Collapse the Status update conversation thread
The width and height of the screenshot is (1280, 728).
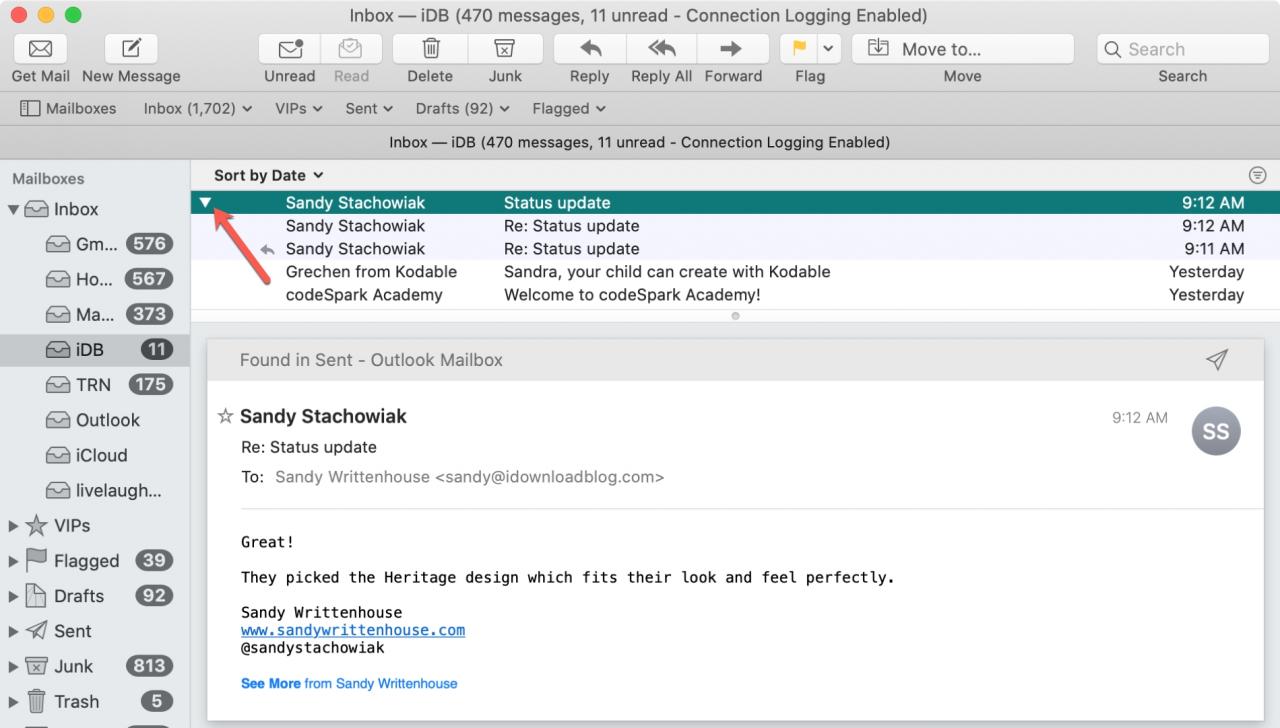[205, 202]
